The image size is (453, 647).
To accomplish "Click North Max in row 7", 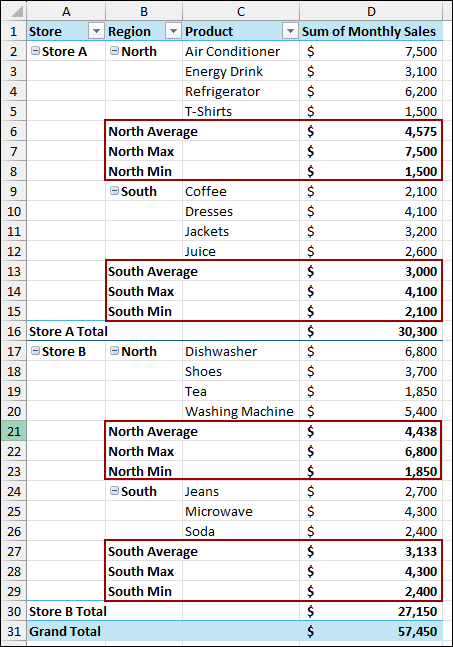I will [x=141, y=151].
